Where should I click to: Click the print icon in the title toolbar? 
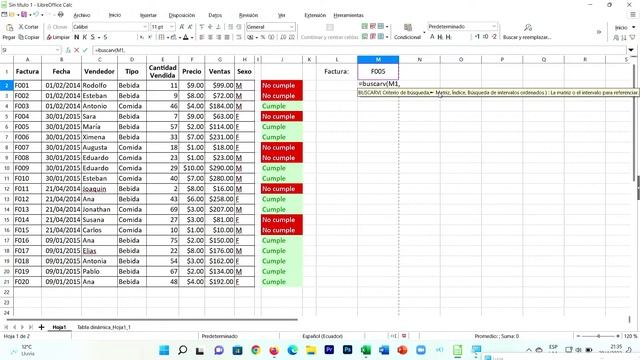(60, 15)
